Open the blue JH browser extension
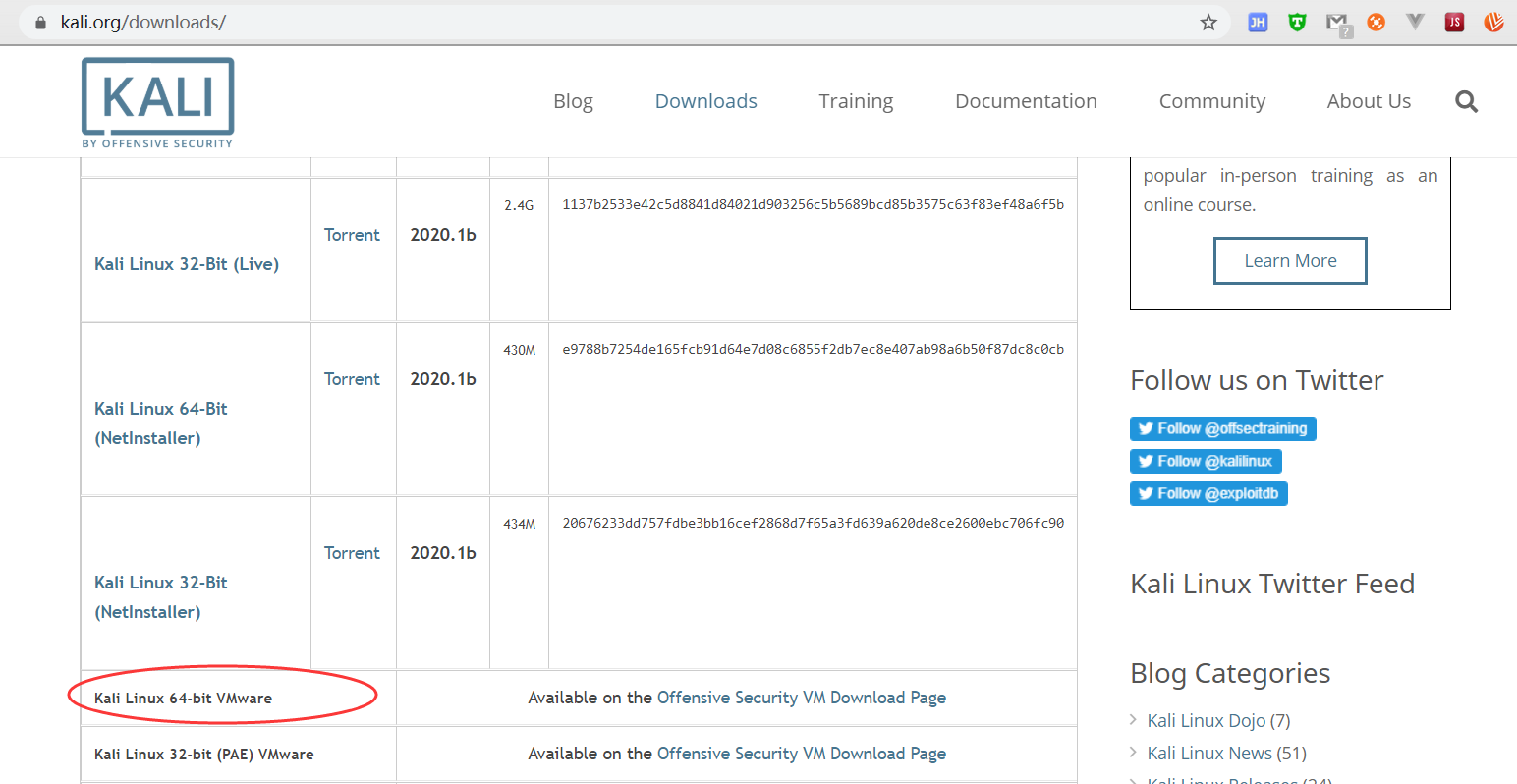 pyautogui.click(x=1258, y=22)
